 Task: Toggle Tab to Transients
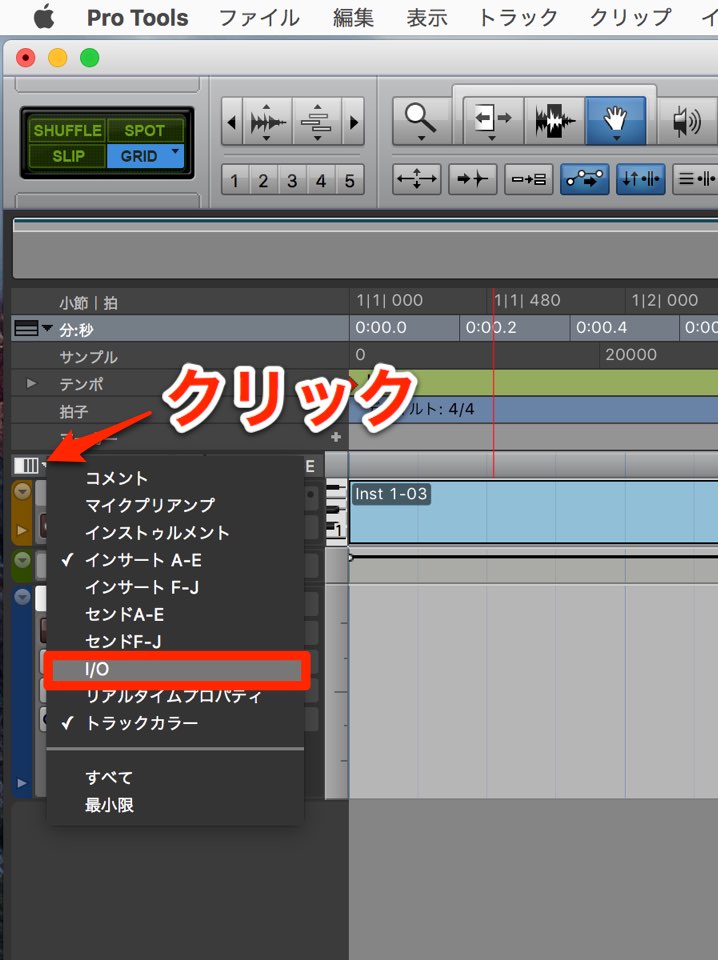point(472,179)
